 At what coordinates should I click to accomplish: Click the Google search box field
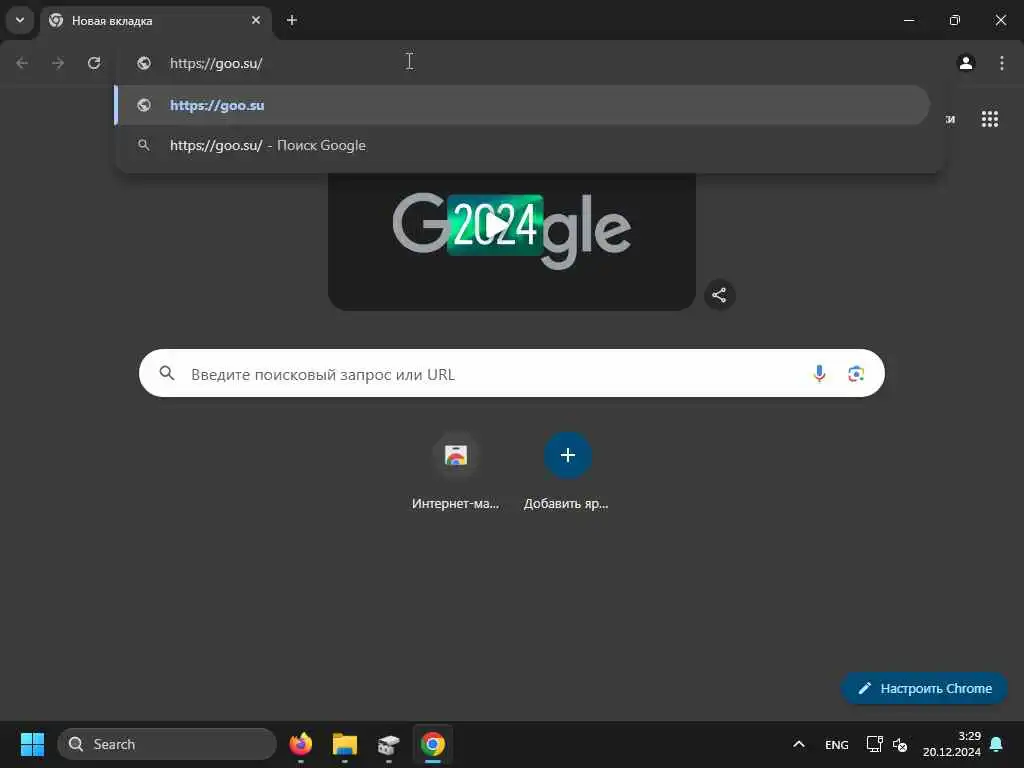(x=512, y=374)
